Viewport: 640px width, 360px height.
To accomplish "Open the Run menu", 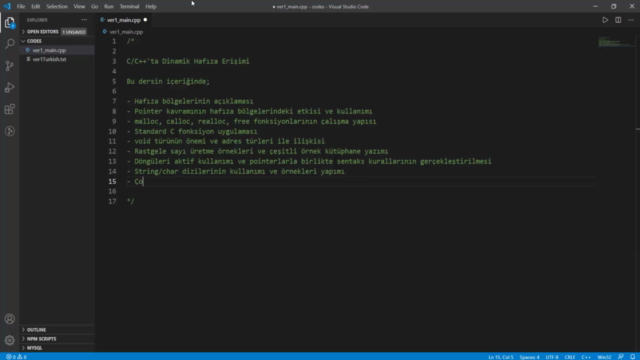I will click(x=109, y=7).
